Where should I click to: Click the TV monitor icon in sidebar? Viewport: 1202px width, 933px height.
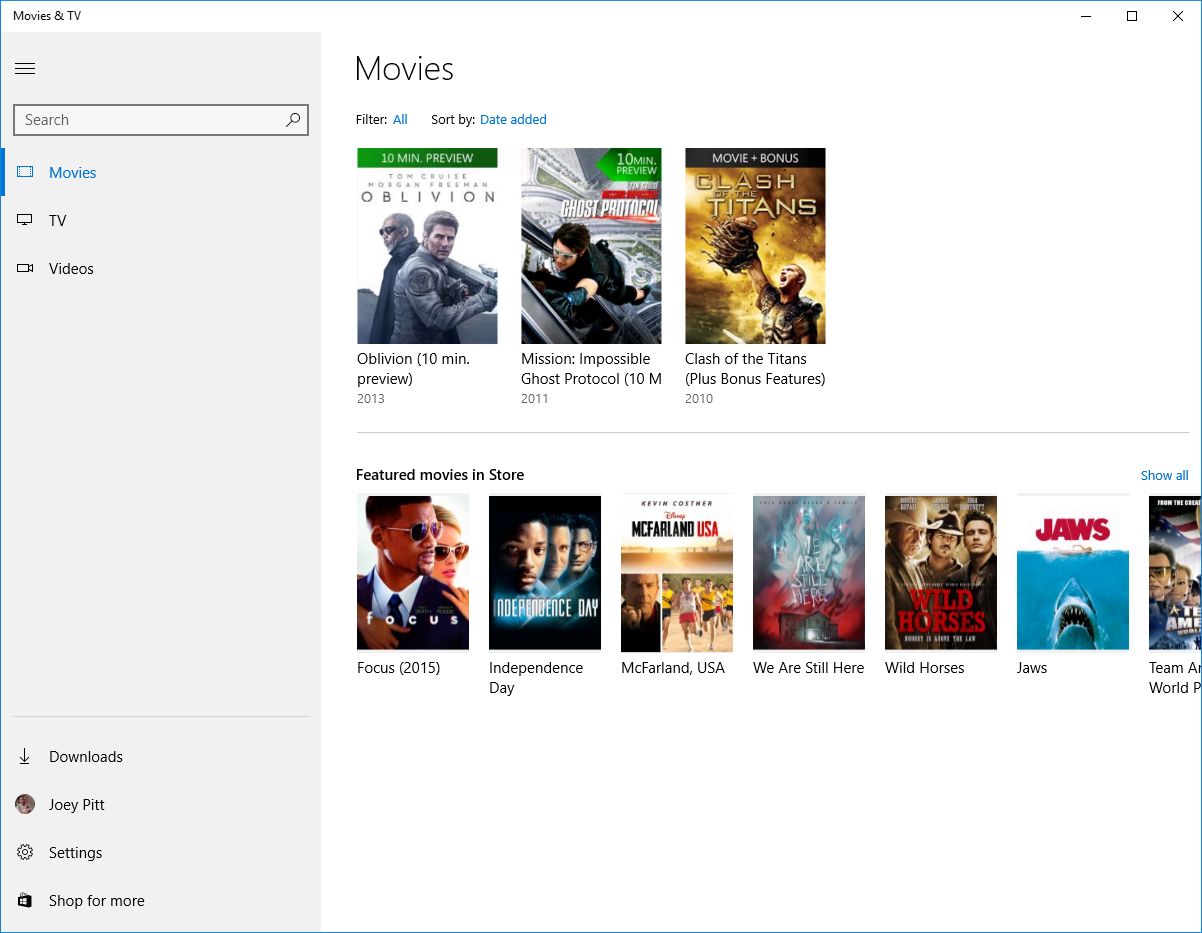click(x=24, y=220)
